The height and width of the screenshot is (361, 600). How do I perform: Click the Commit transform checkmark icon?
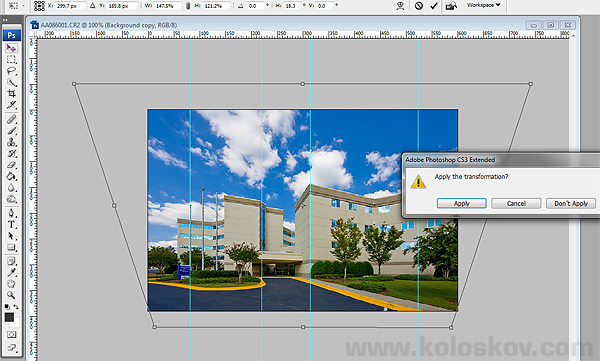click(434, 6)
